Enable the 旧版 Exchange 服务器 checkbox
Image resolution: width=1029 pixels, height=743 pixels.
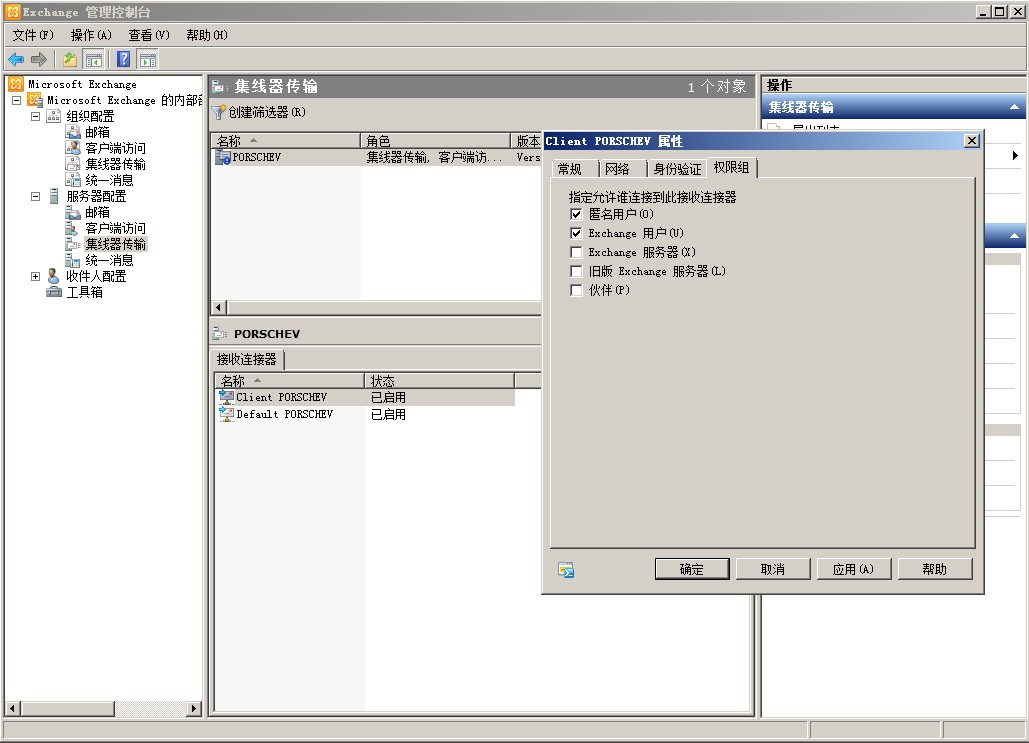576,271
